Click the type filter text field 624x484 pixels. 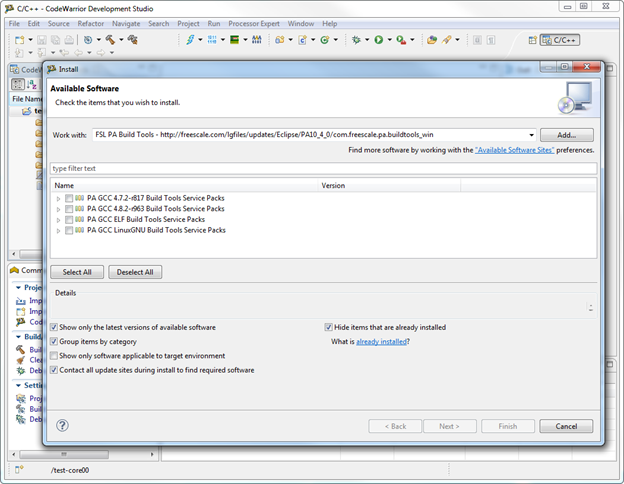(323, 168)
